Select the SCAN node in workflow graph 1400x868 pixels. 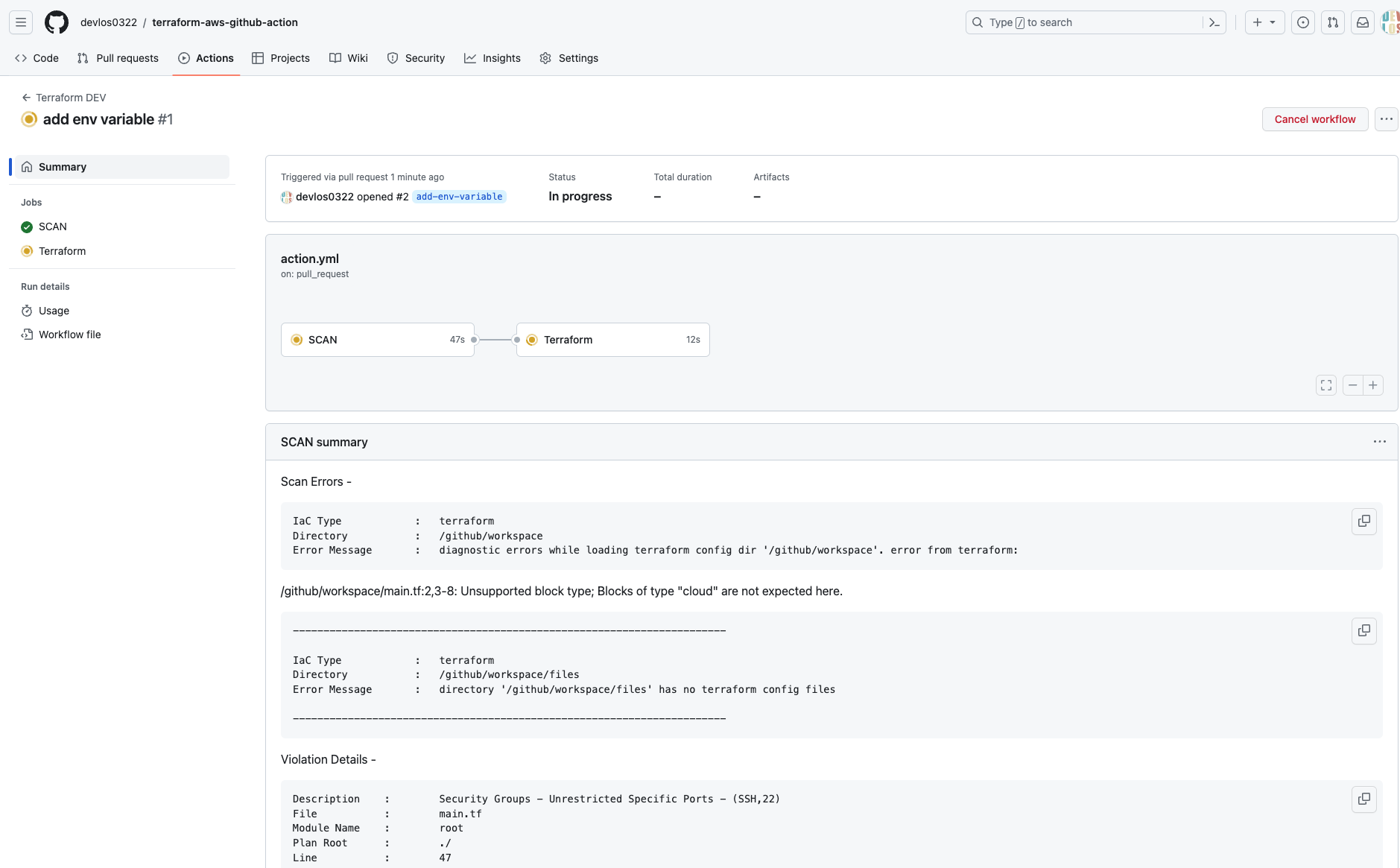(378, 340)
